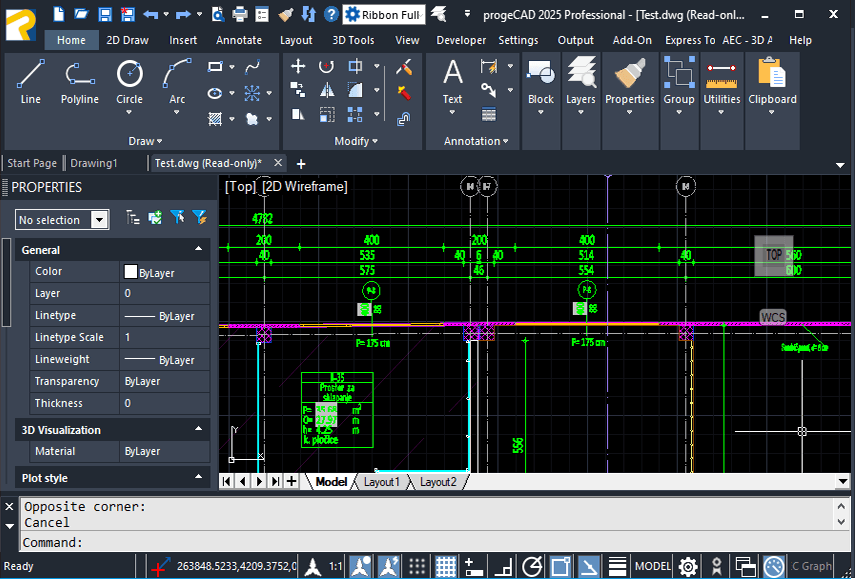Toggle ortho mode on the status bar
The image size is (855, 579).
[502, 566]
